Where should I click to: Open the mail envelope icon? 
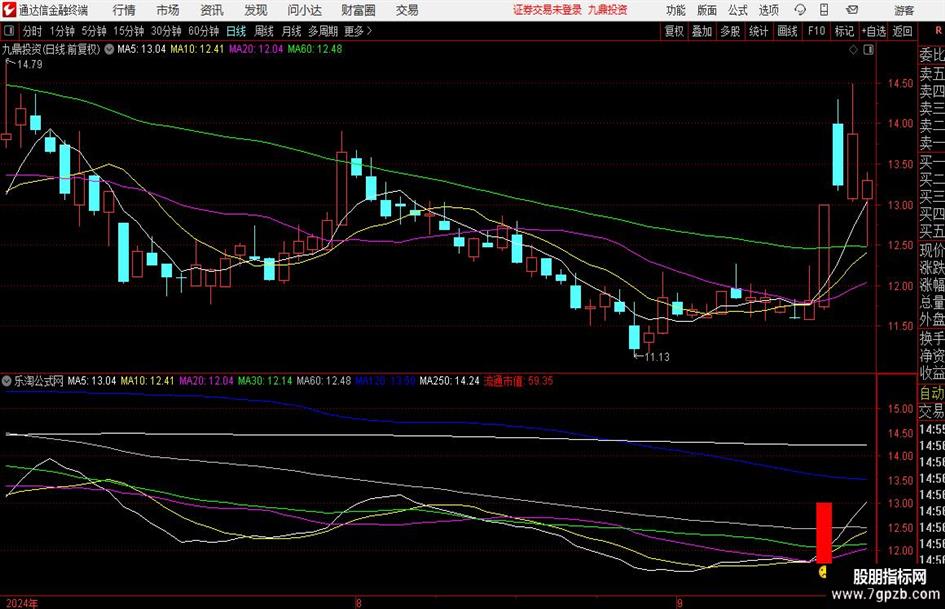click(x=852, y=10)
